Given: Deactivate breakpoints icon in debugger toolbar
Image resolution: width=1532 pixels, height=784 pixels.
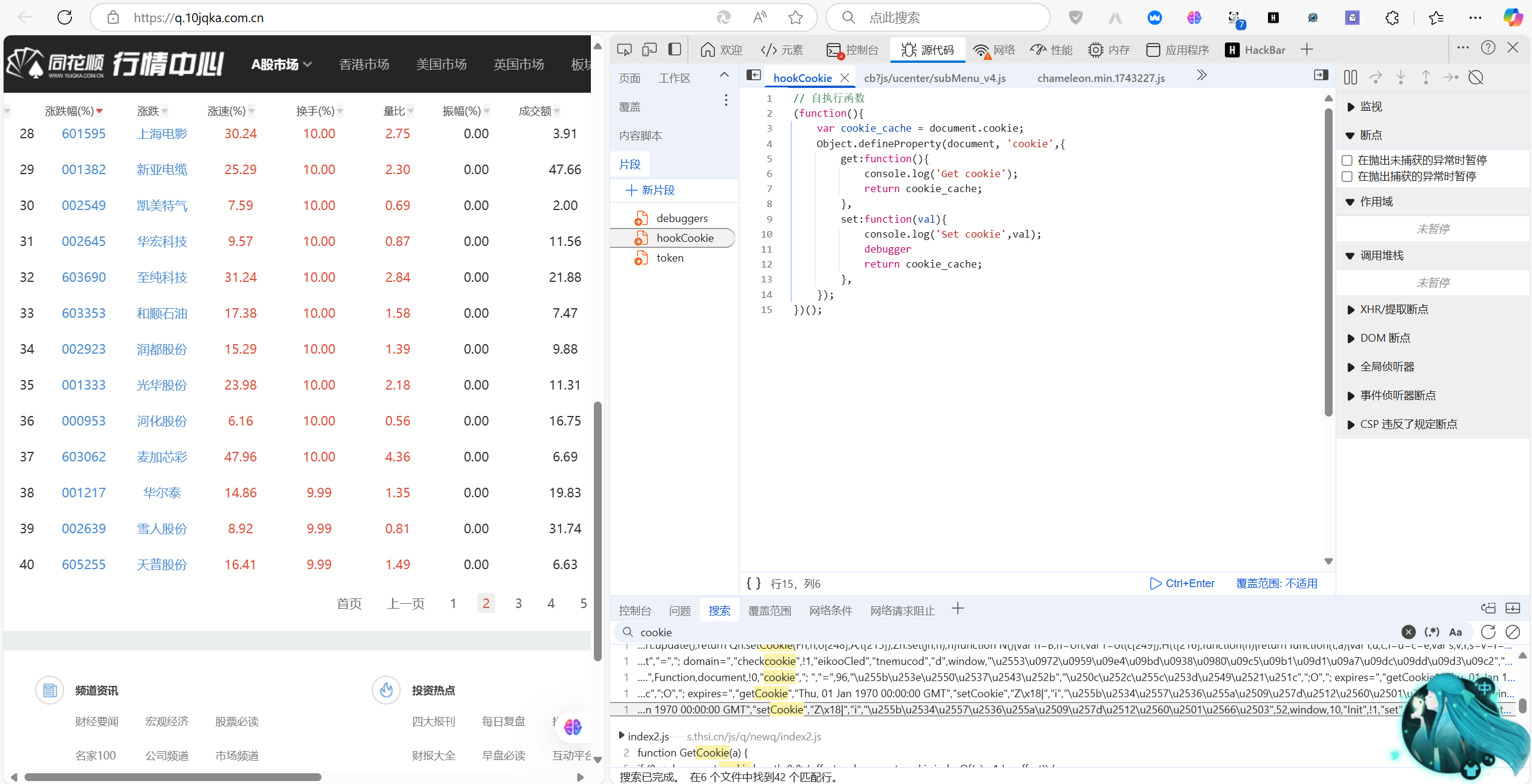Looking at the screenshot, I should (x=1476, y=78).
